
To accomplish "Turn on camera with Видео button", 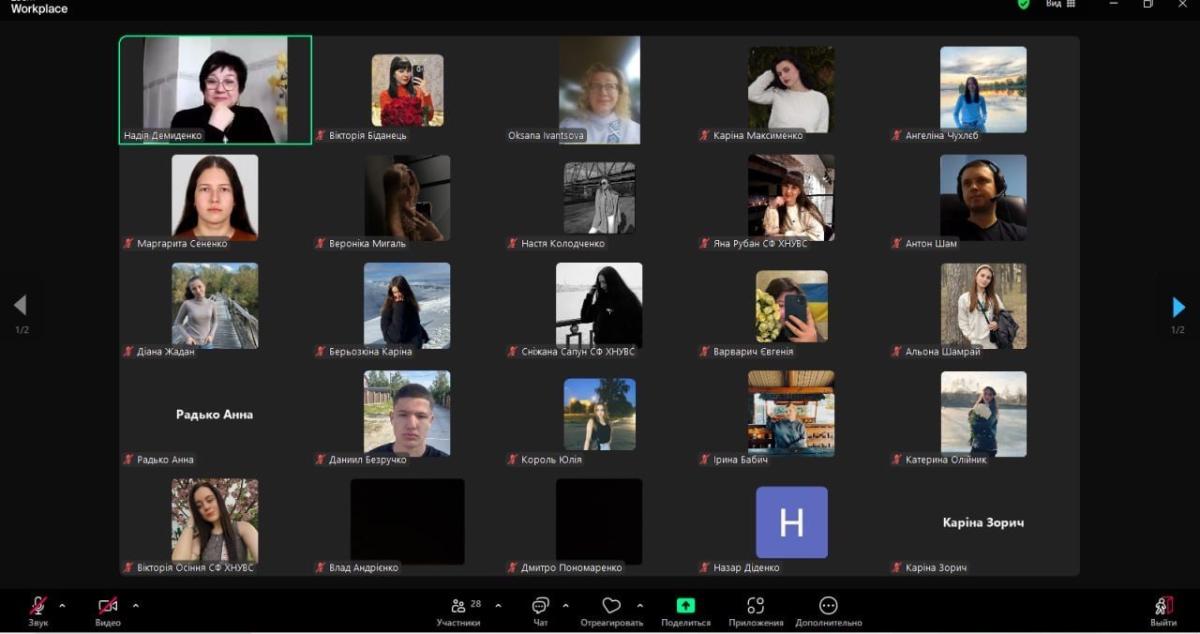I will pos(108,606).
